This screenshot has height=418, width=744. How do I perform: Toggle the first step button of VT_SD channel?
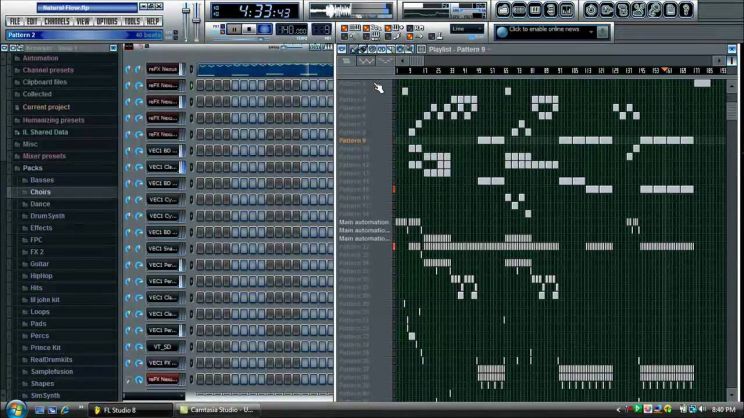tap(200, 347)
